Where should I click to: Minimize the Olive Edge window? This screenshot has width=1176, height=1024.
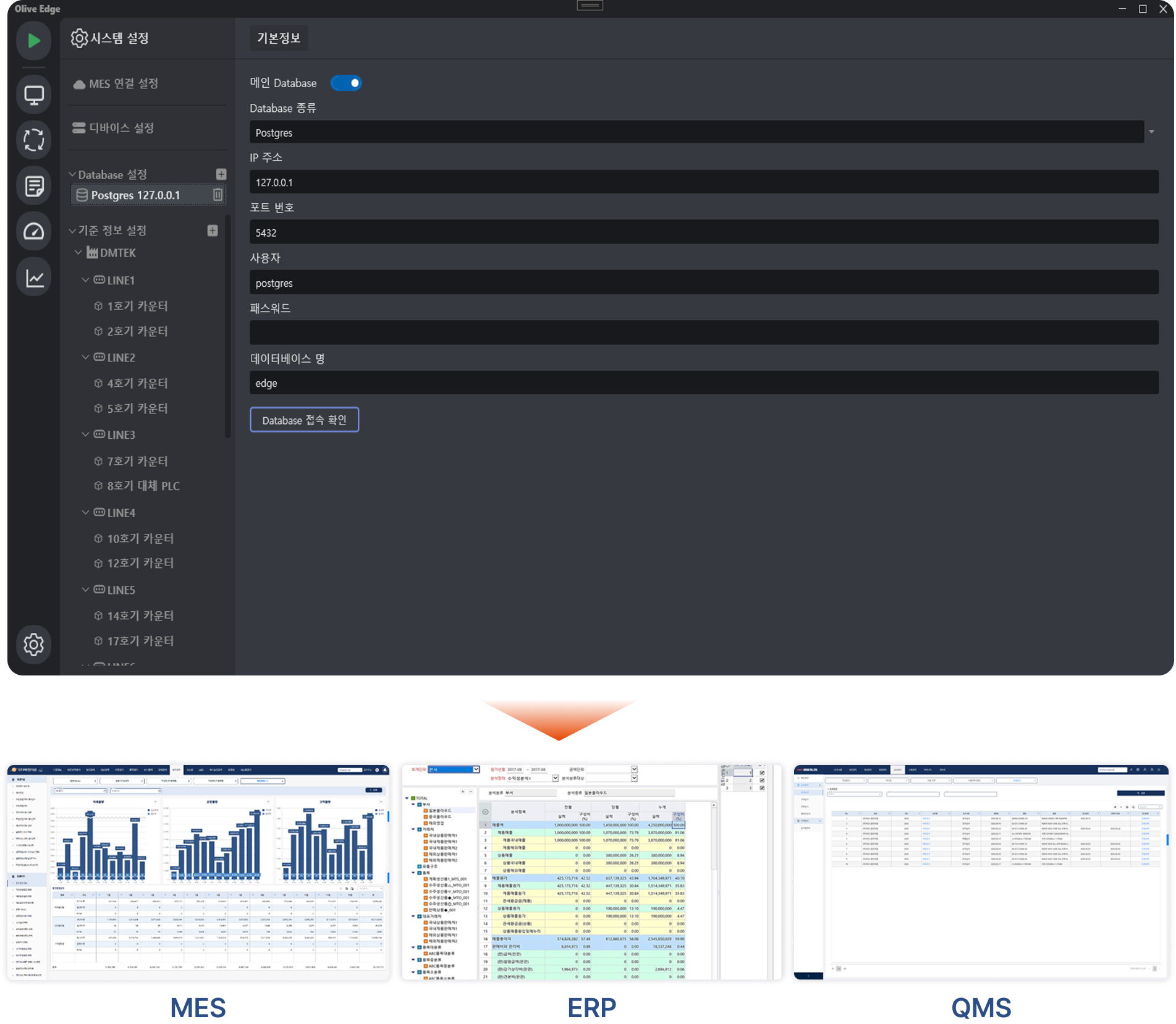(x=1122, y=9)
